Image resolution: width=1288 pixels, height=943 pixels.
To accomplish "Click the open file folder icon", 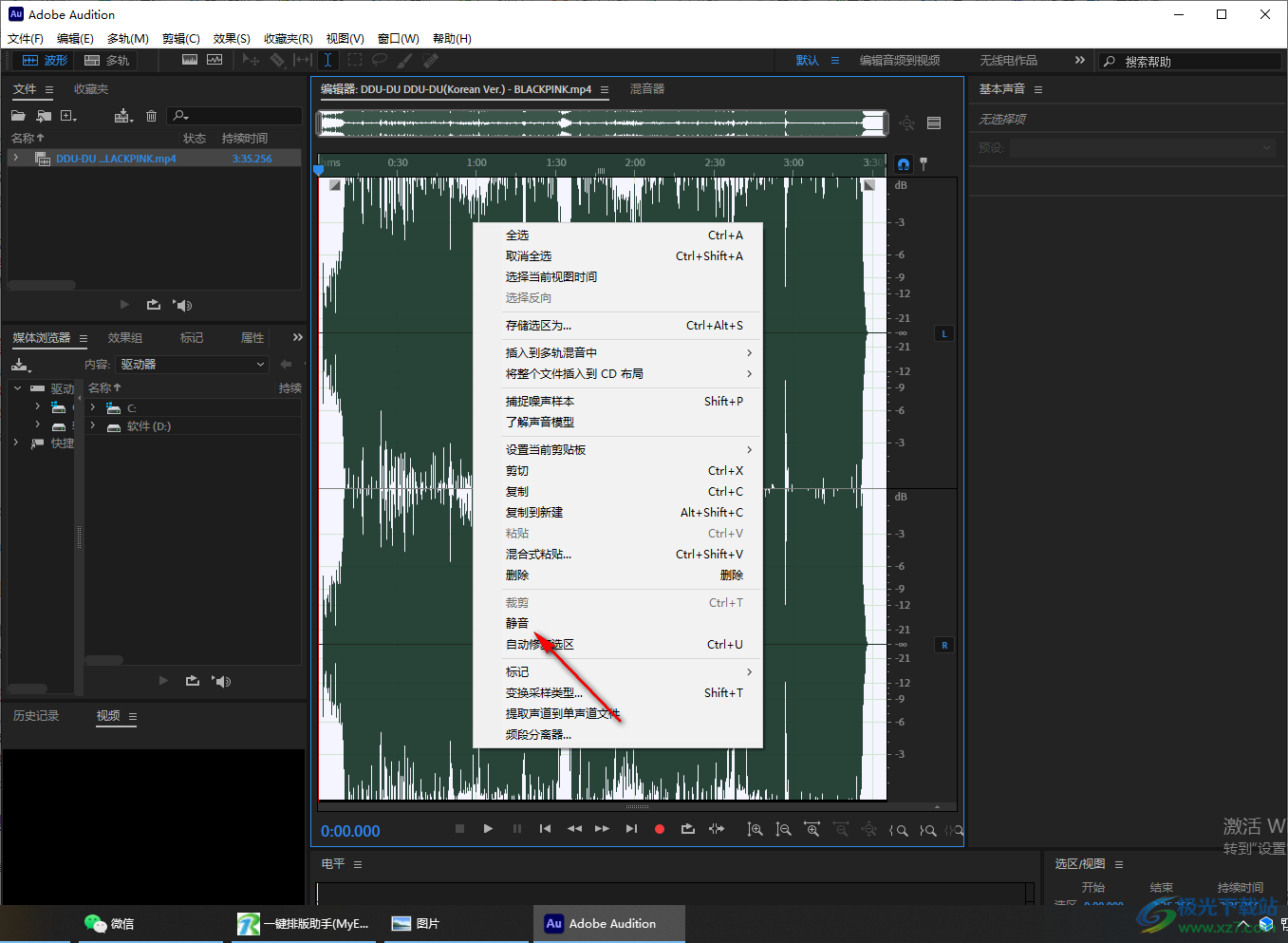I will (18, 116).
